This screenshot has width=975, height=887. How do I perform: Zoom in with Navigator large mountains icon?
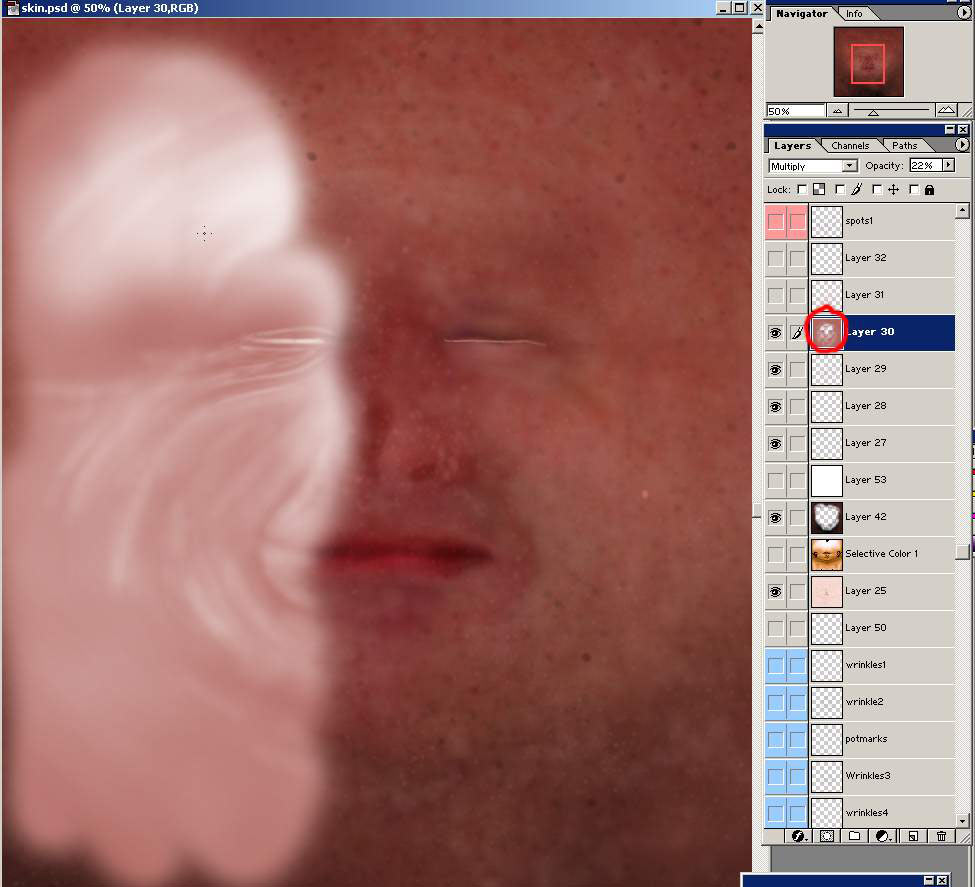(x=946, y=110)
